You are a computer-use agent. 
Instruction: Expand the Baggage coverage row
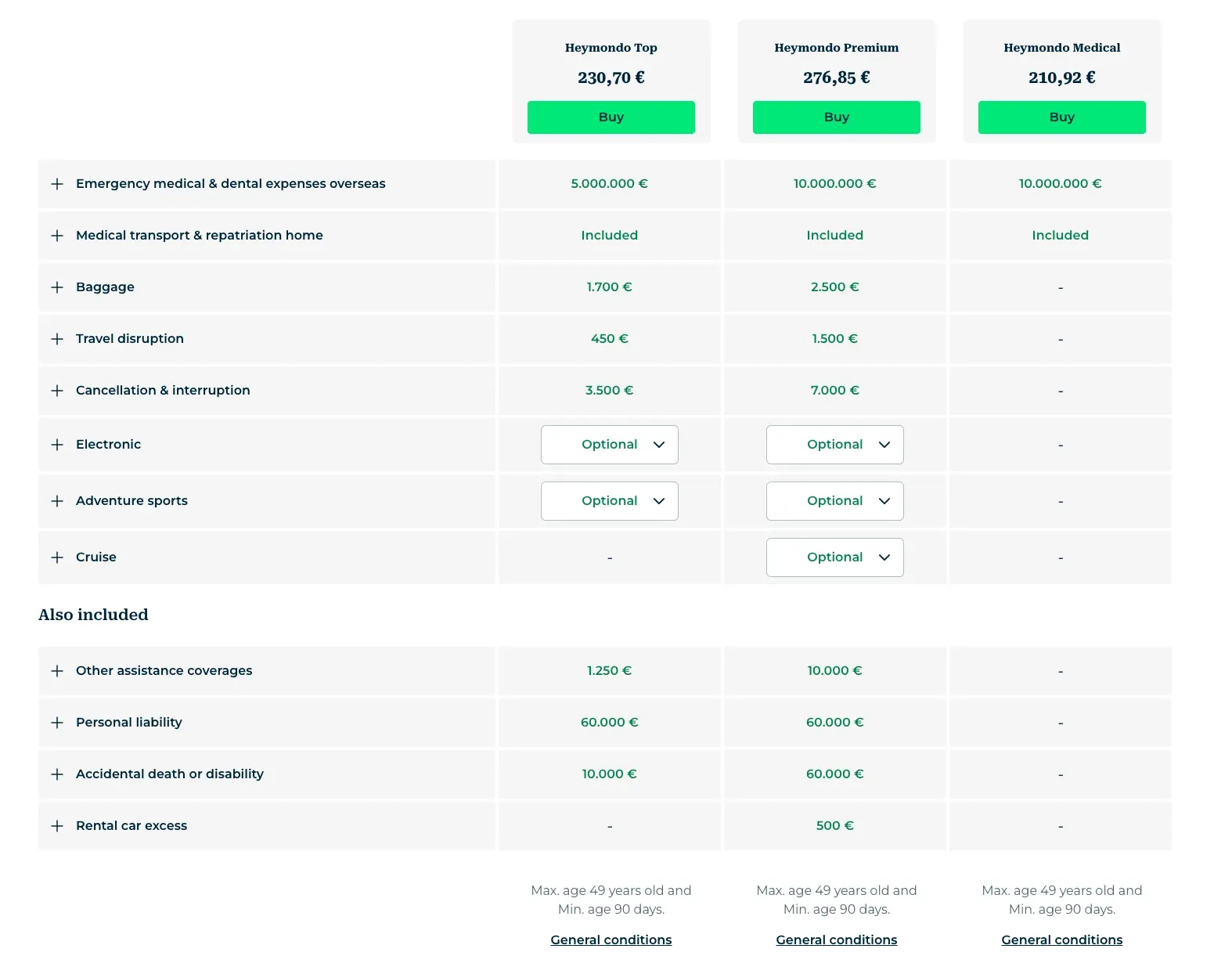pyautogui.click(x=57, y=287)
